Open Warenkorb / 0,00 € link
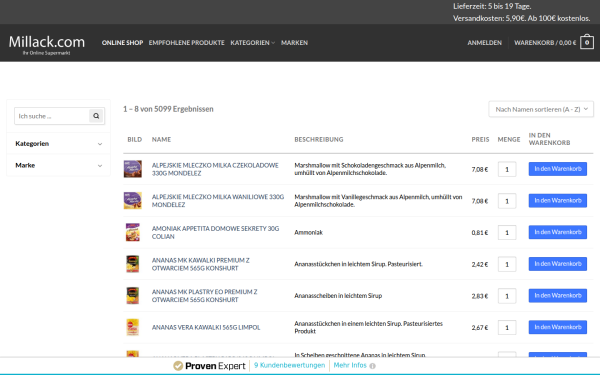 pyautogui.click(x=545, y=42)
